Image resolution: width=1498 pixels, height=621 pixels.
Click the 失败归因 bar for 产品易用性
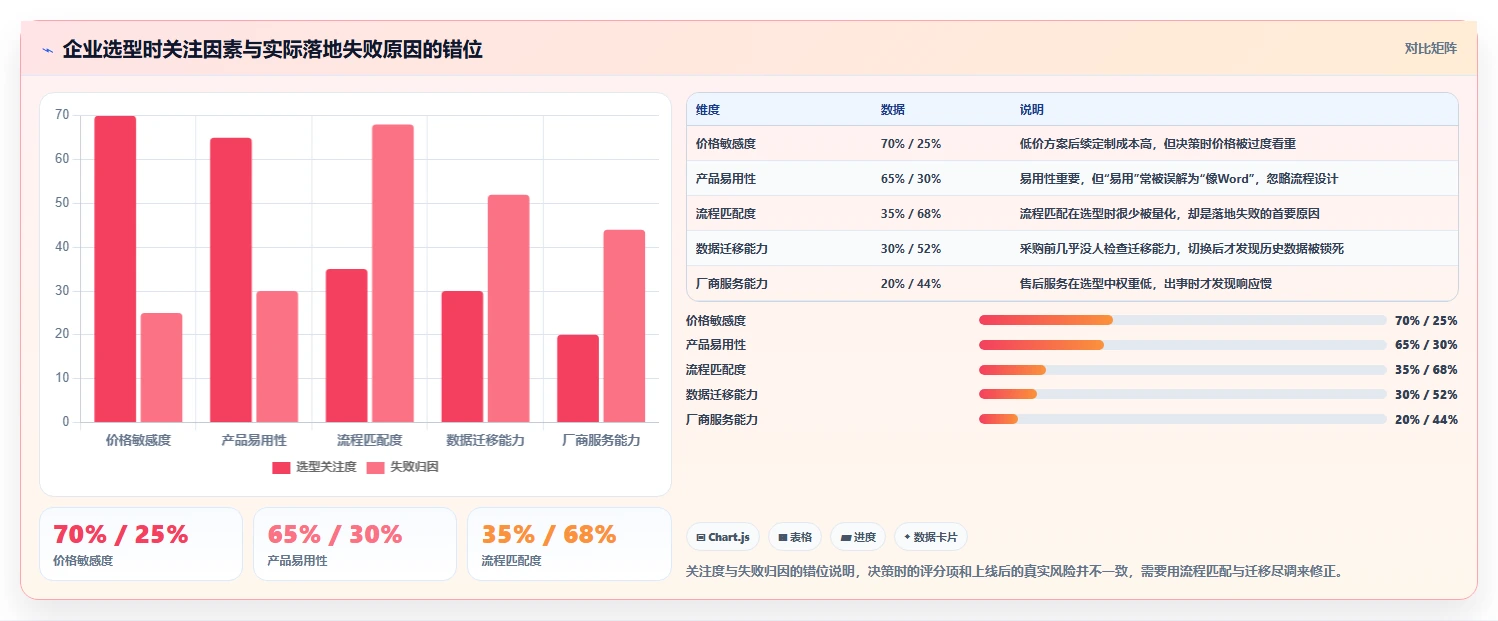point(277,356)
